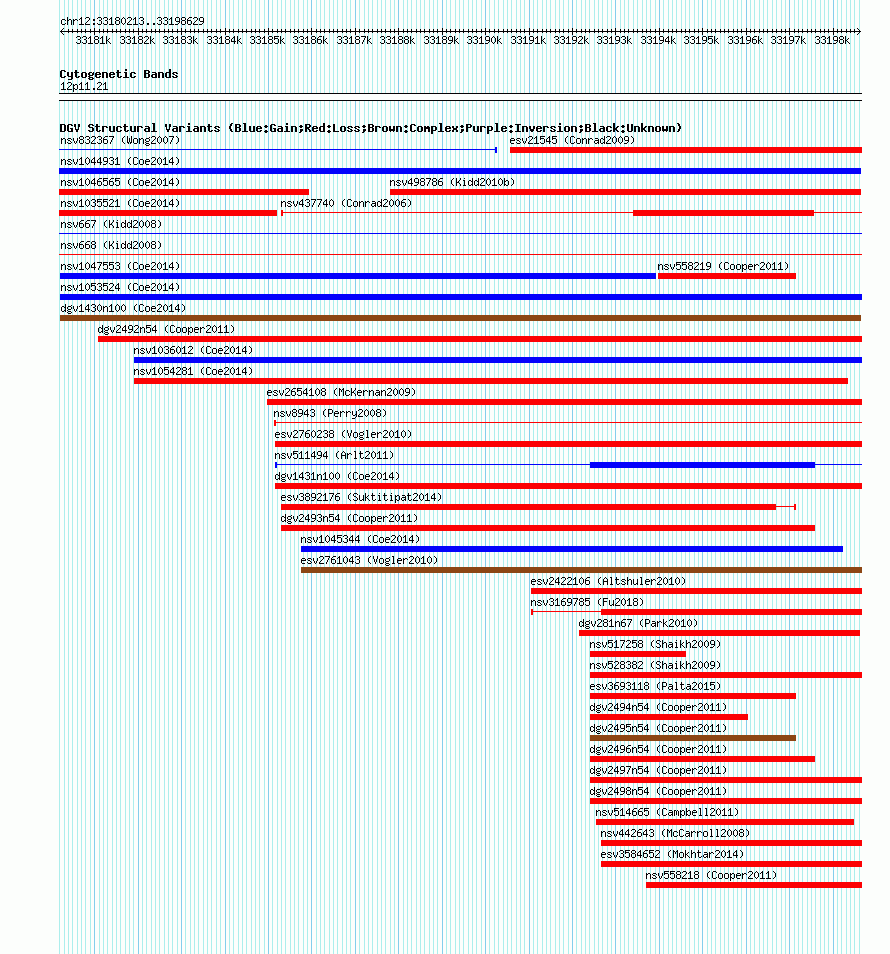Open nsv442643 (McCarroll2008) label
The height and width of the screenshot is (954, 890).
675,833
